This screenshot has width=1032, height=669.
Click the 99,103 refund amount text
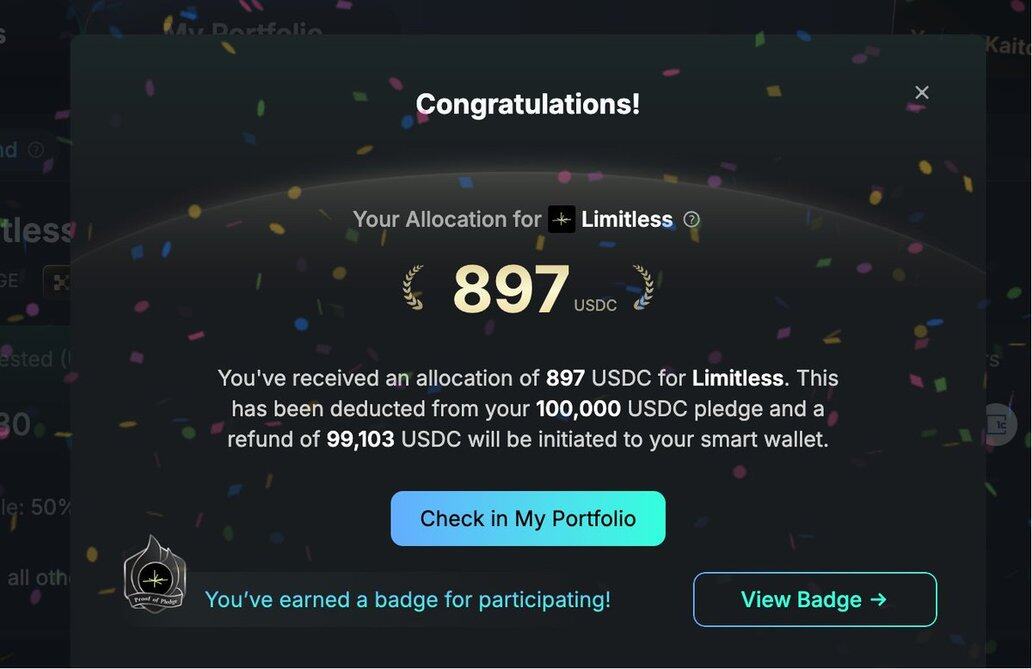point(360,440)
